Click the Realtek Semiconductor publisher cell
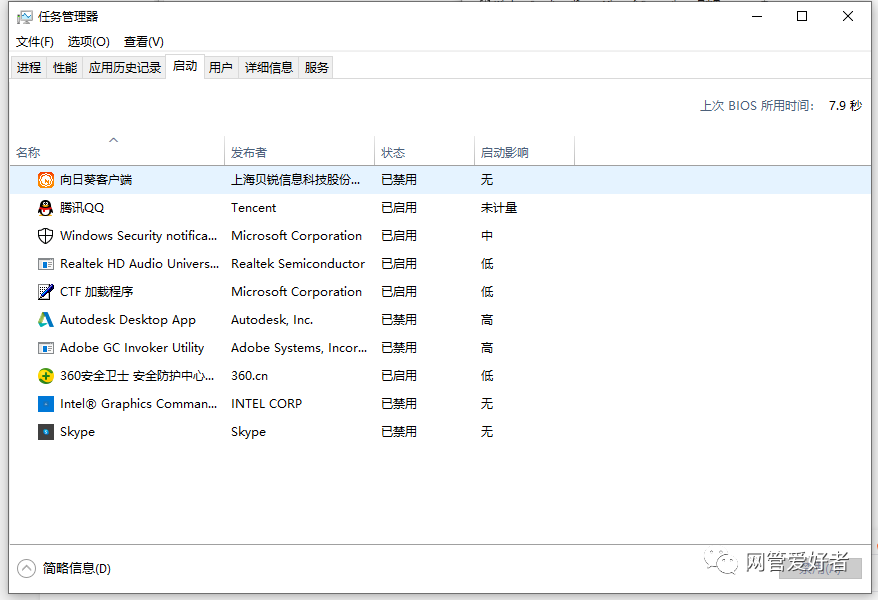878x600 pixels. click(x=298, y=264)
